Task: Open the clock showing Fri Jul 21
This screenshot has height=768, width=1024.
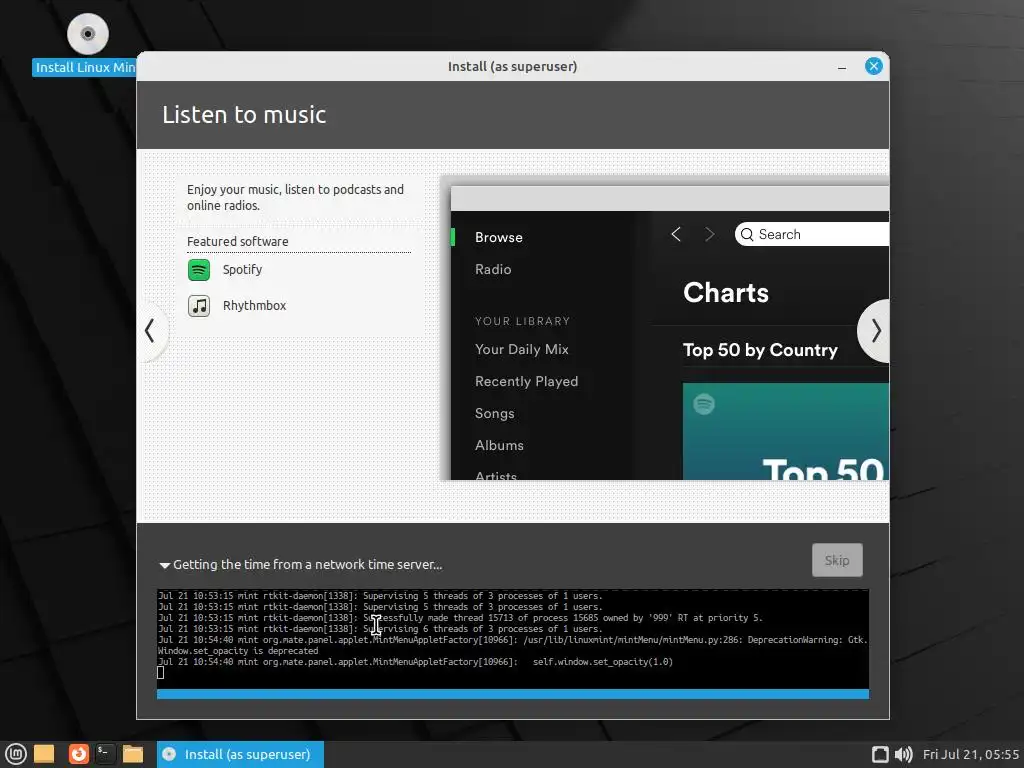Action: (x=970, y=754)
